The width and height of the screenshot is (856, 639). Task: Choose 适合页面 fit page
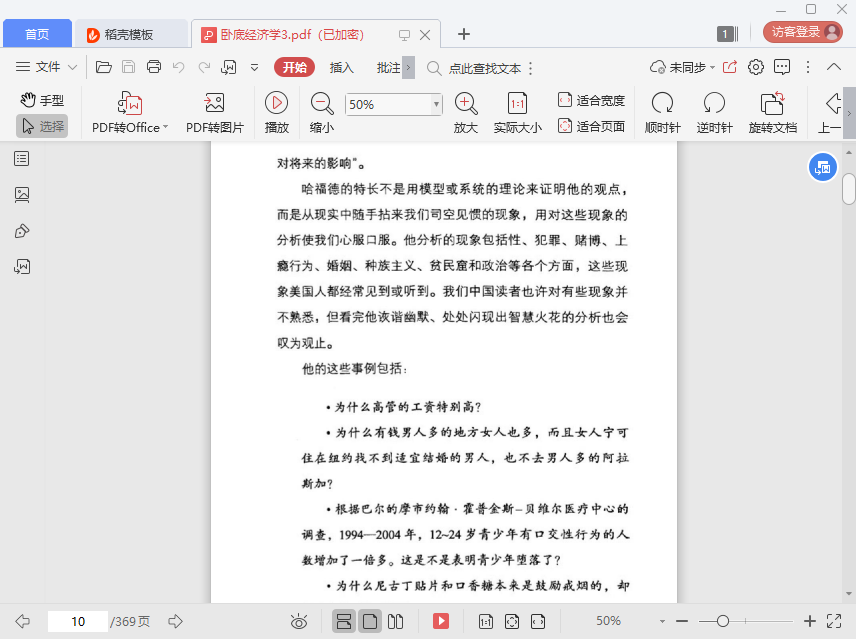click(591, 127)
